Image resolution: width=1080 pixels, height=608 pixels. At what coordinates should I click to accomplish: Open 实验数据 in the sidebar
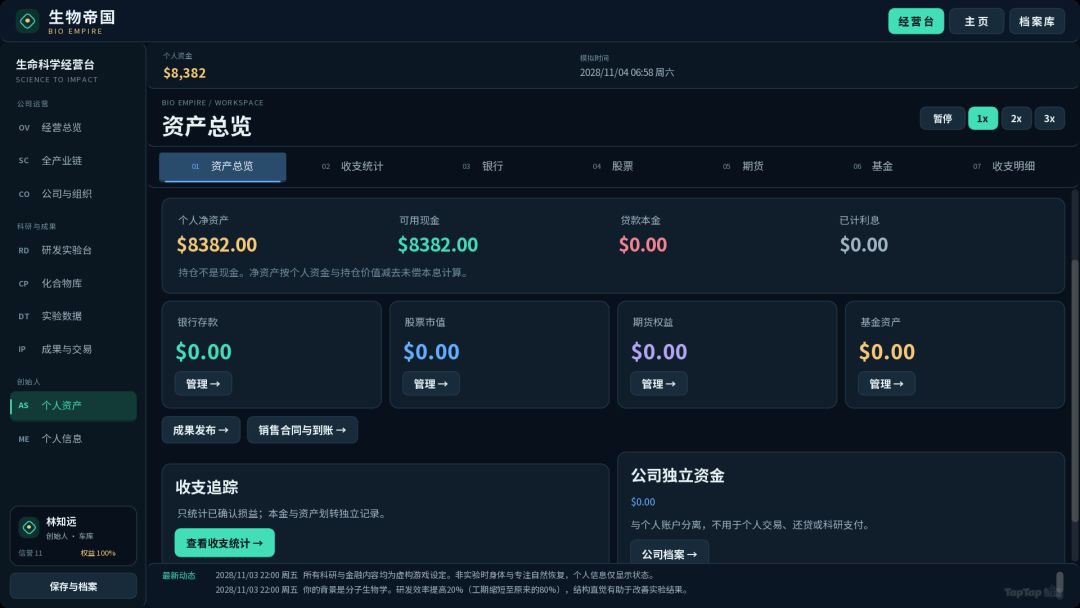[73, 316]
